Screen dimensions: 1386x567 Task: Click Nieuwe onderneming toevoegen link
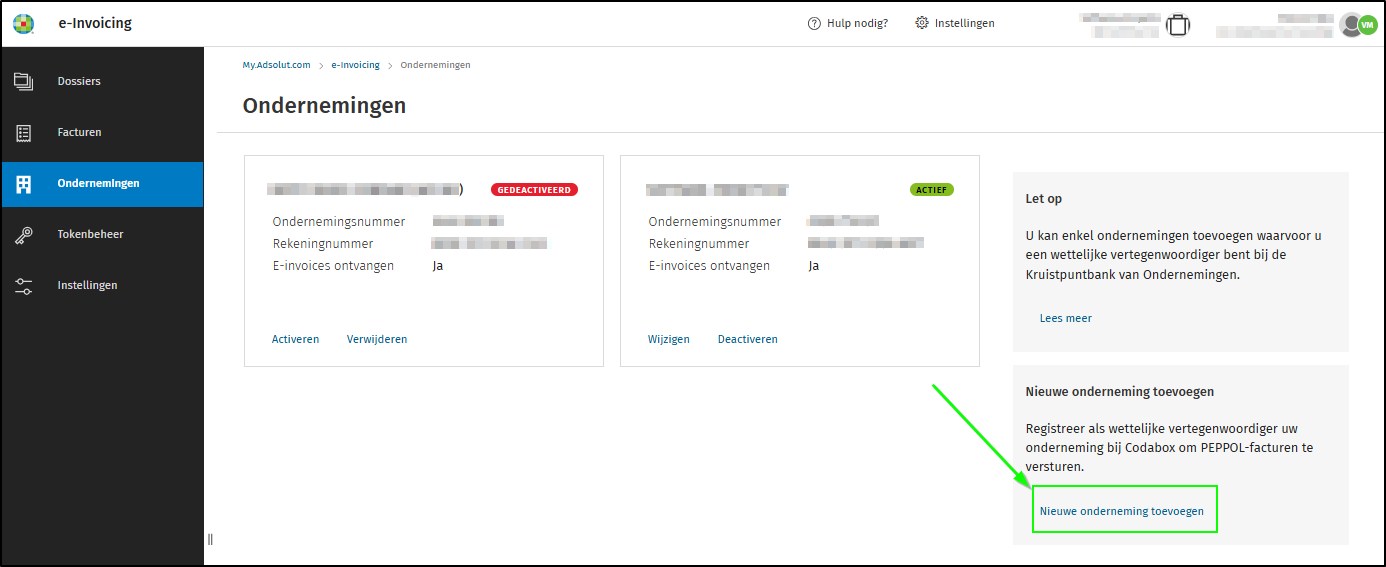click(1121, 511)
